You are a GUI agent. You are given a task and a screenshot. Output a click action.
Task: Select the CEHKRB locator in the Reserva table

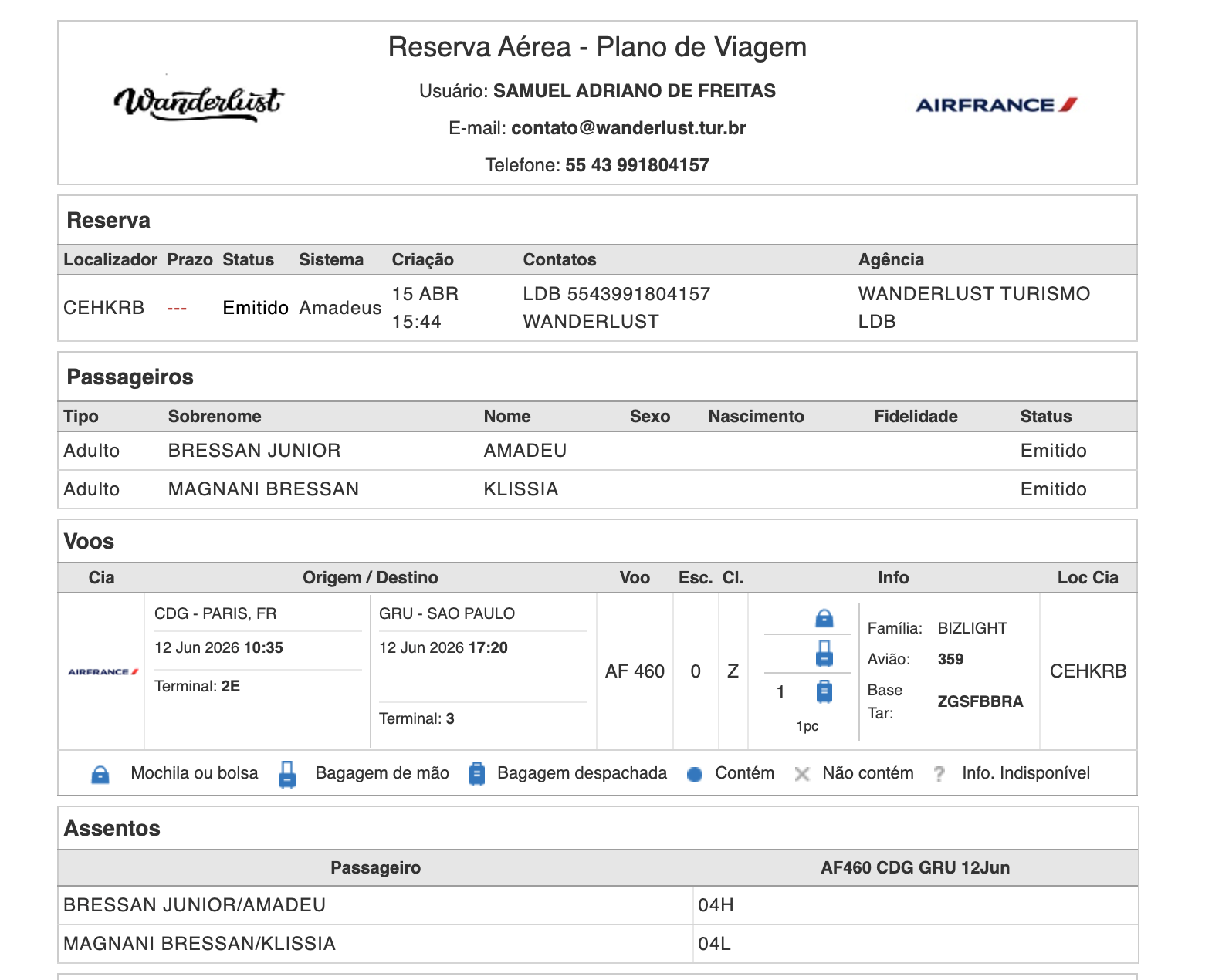tap(103, 308)
